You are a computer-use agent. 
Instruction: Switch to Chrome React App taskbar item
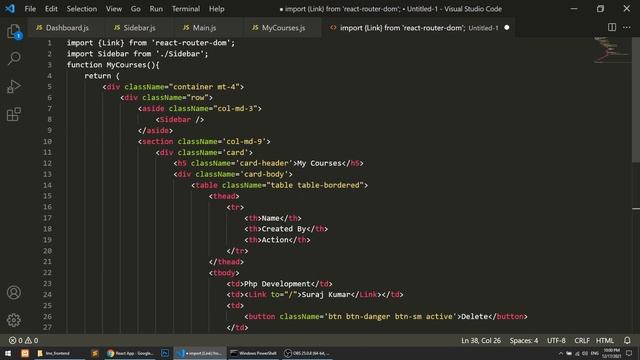(130, 353)
